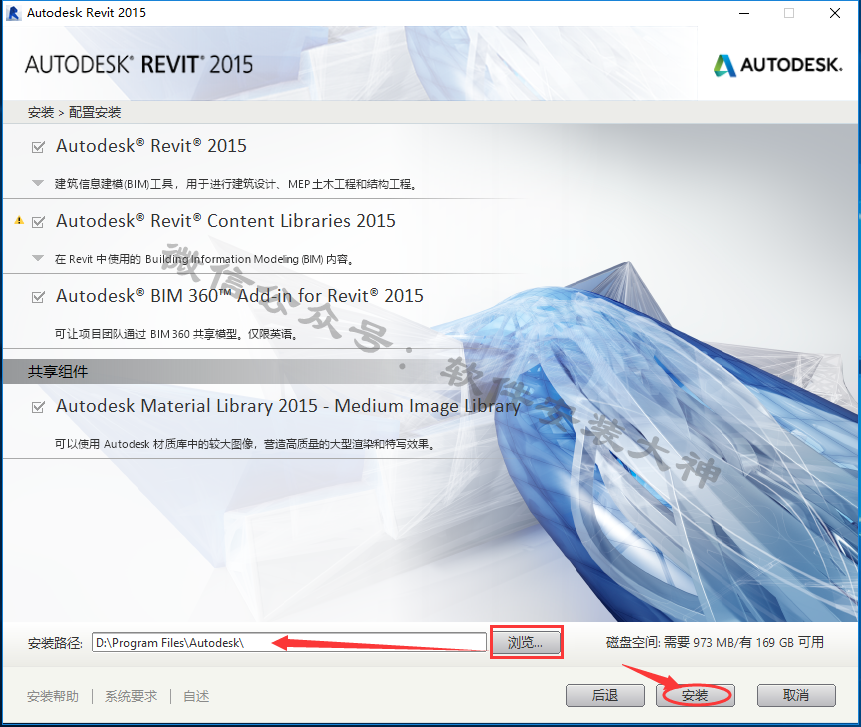Click the Autodesk 材质库 description text
Image resolution: width=861 pixels, height=727 pixels.
tap(245, 444)
